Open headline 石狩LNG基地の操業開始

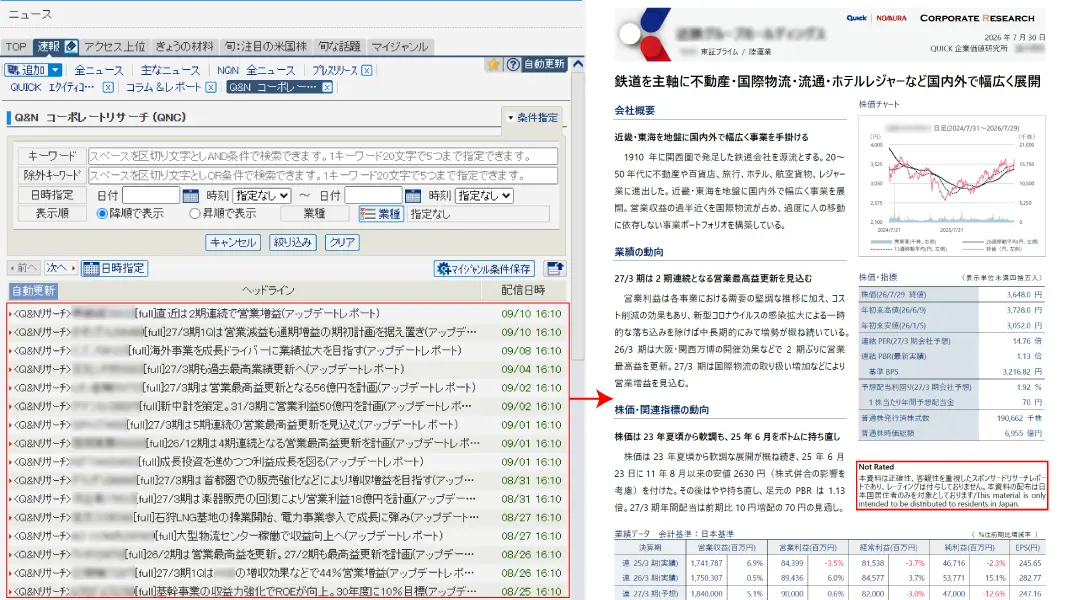[307, 517]
